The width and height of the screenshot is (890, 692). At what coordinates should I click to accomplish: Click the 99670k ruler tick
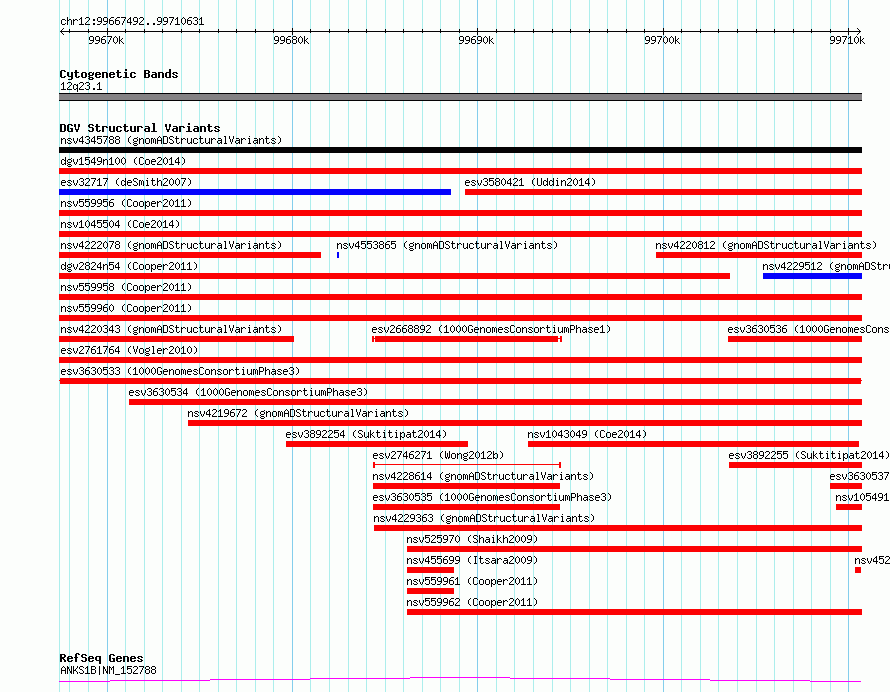pos(106,40)
